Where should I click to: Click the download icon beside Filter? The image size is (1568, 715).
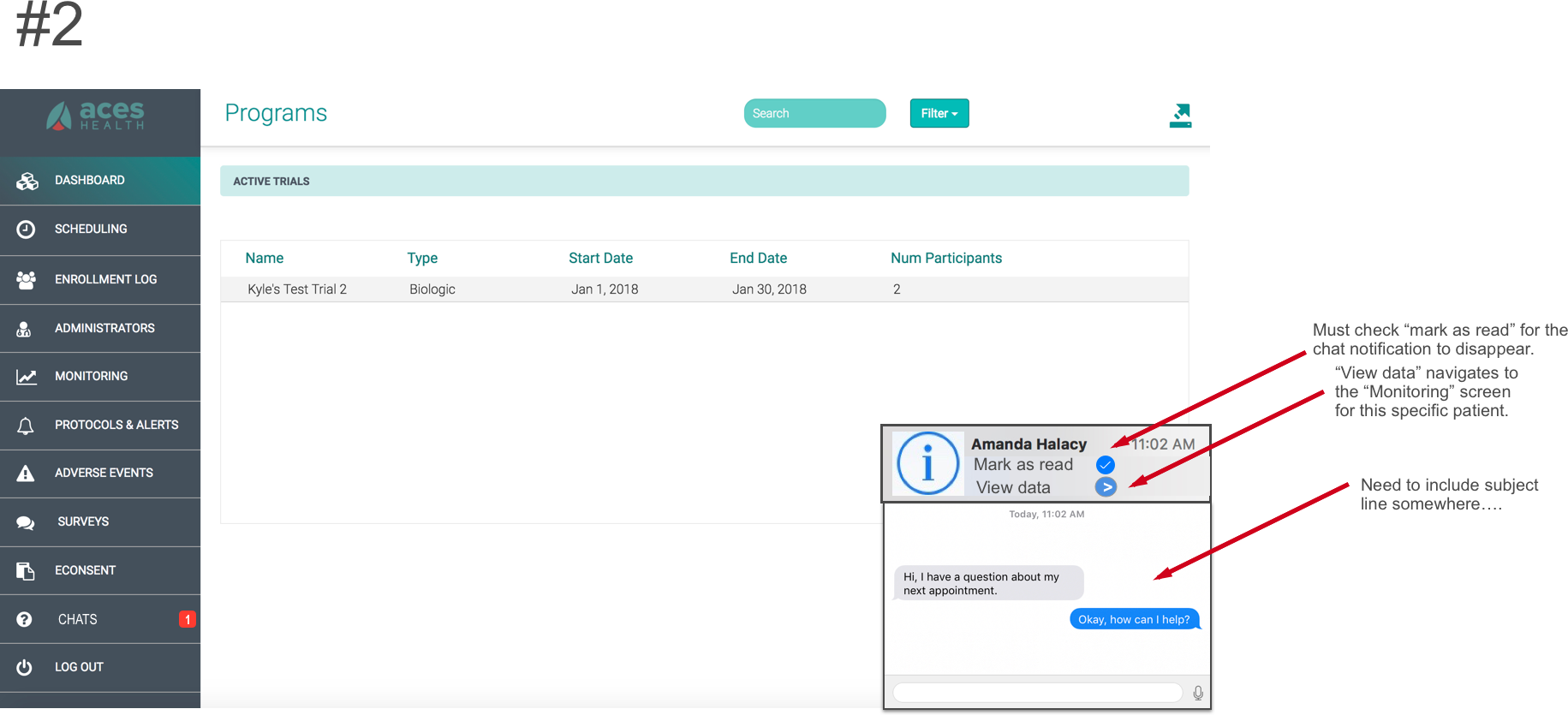1181,115
